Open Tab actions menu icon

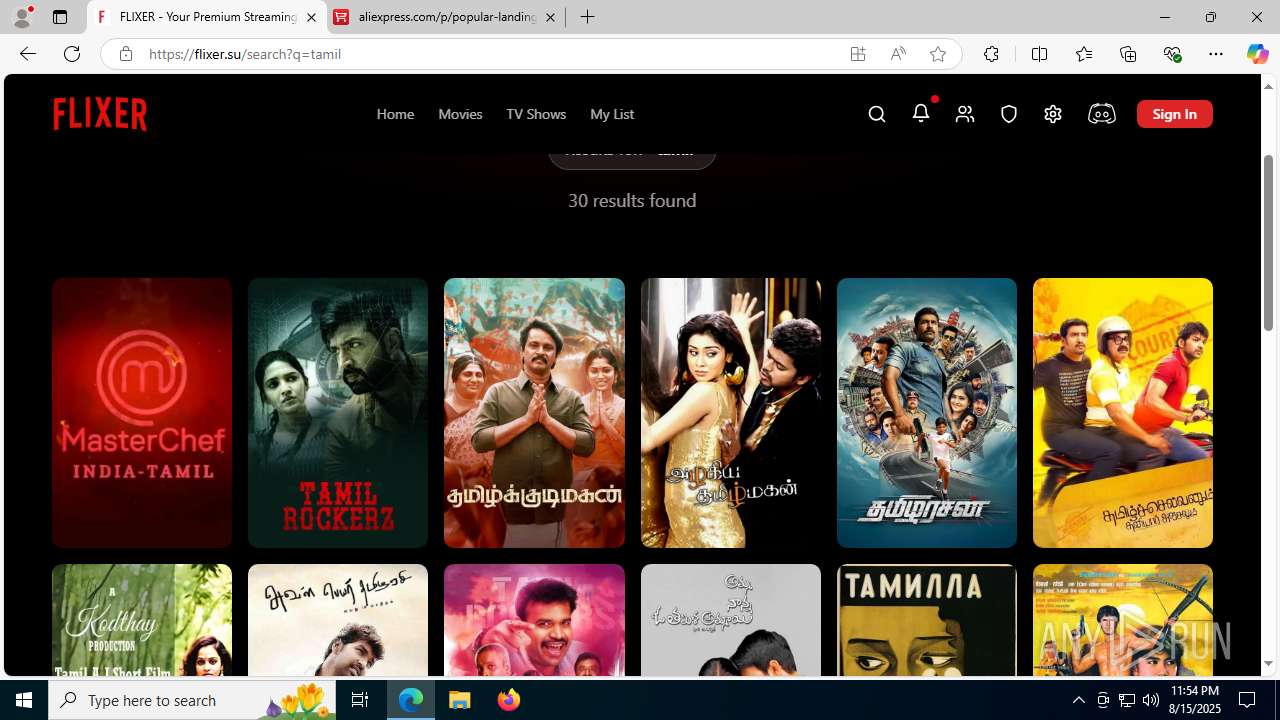click(x=60, y=17)
